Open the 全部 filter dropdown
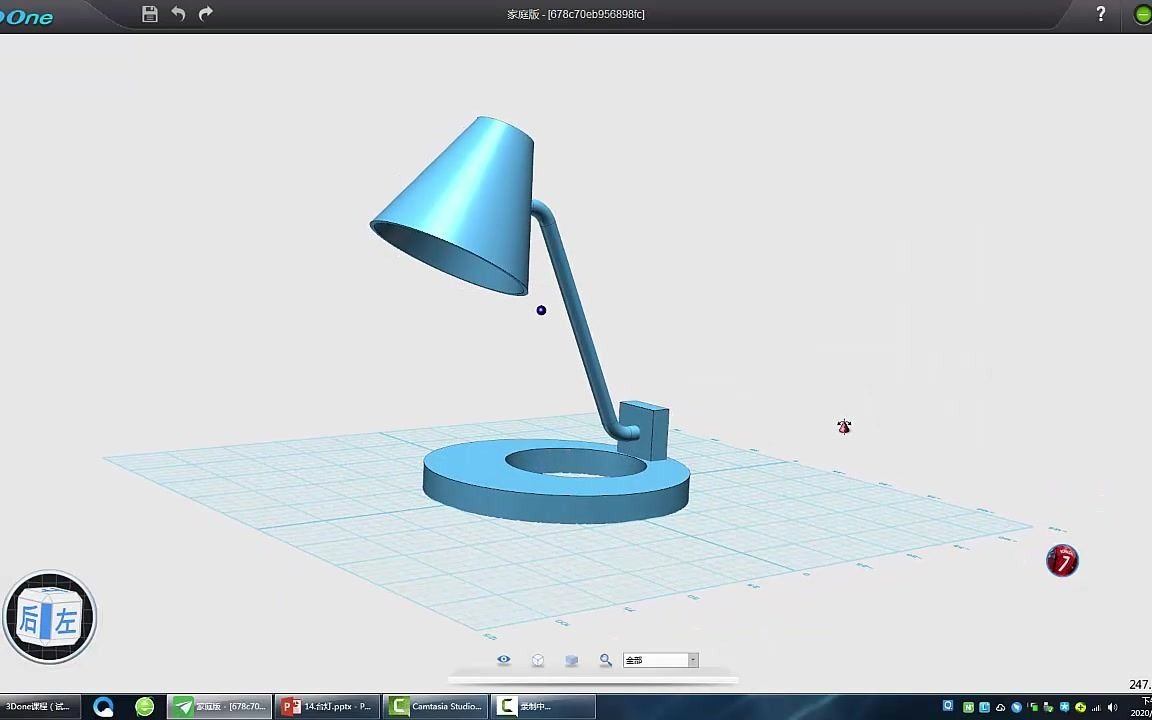 (x=660, y=660)
